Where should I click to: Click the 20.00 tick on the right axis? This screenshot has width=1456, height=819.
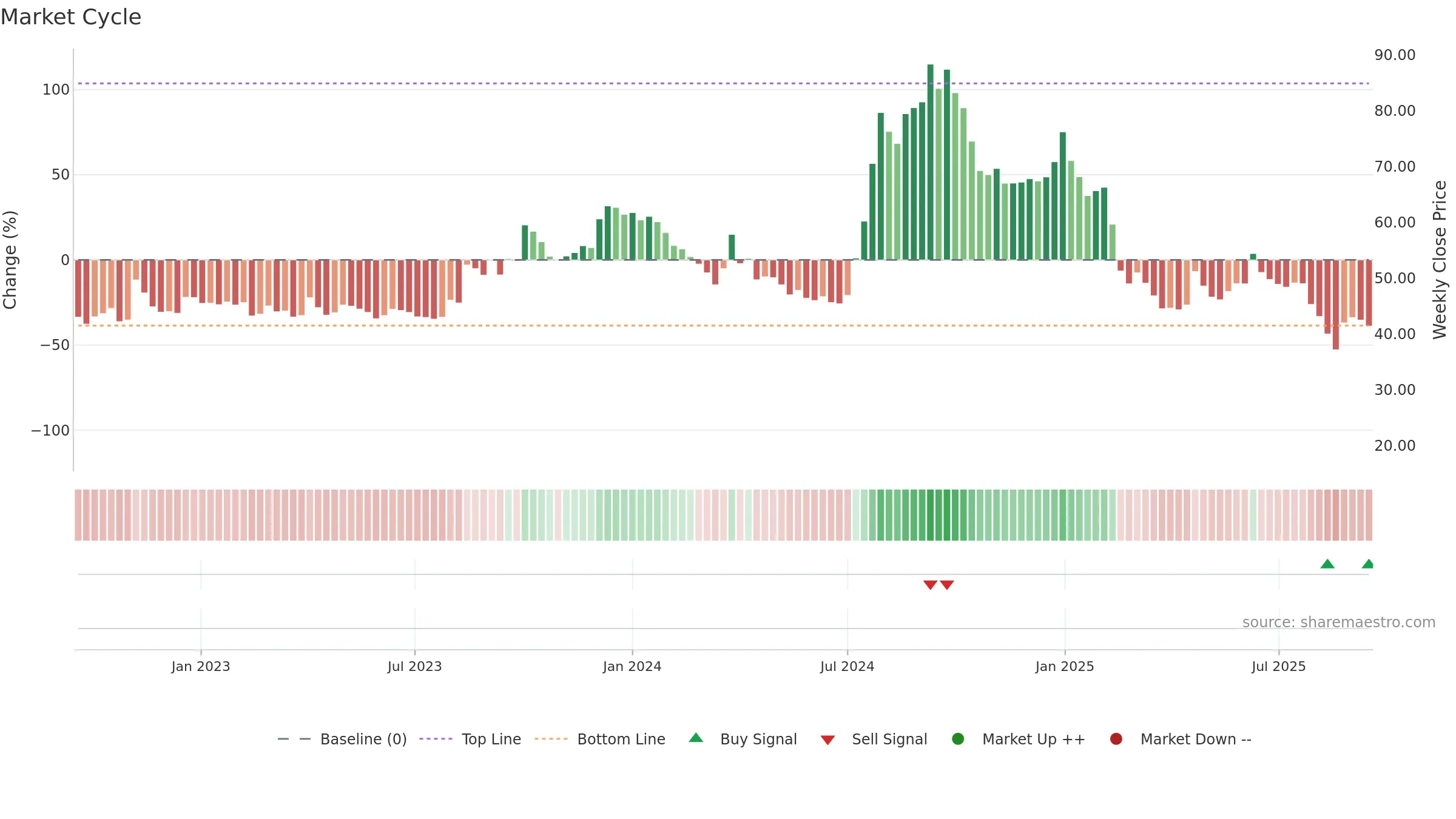pyautogui.click(x=1395, y=446)
